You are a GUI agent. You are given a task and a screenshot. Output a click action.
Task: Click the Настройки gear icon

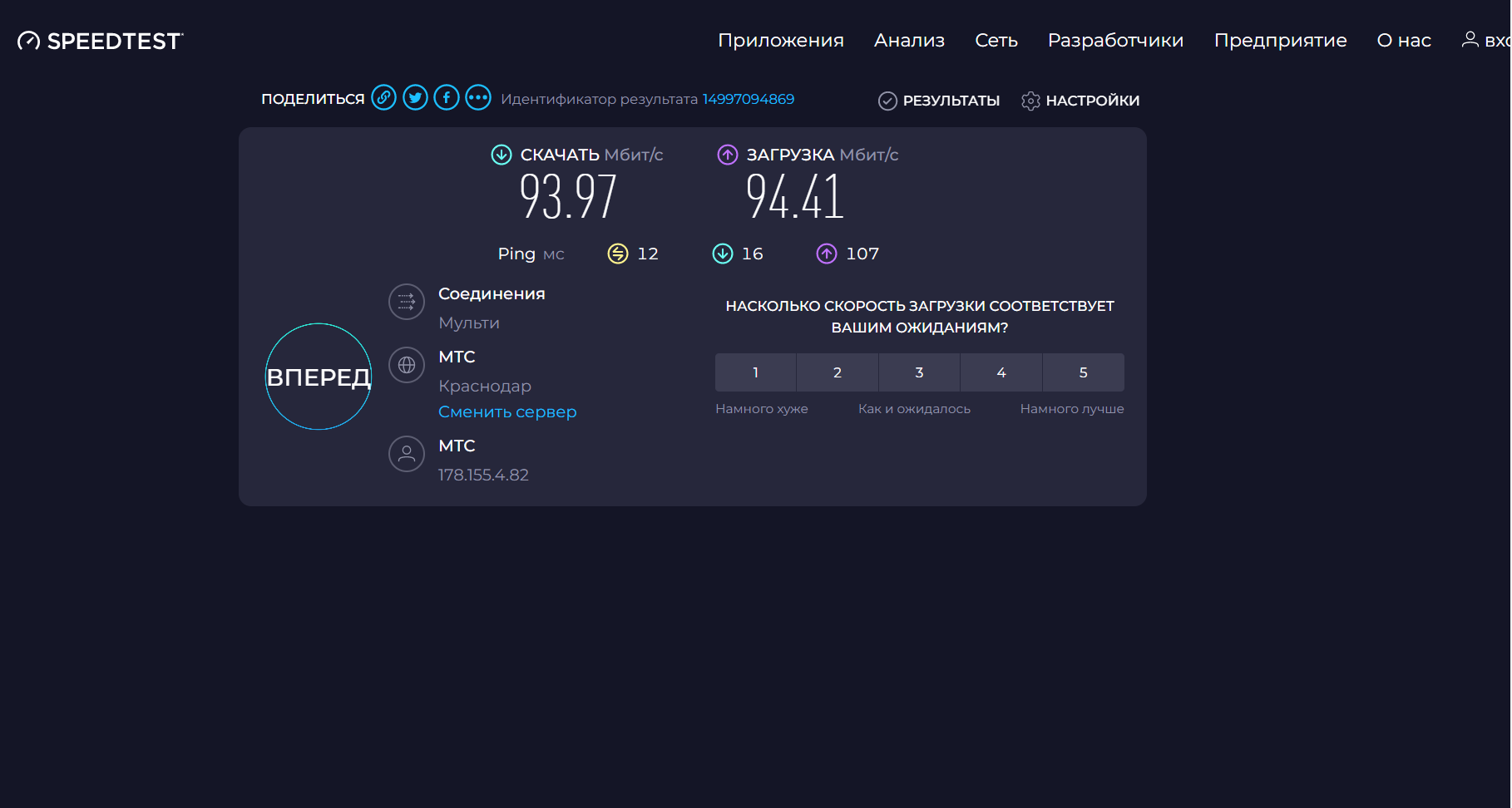[x=1030, y=101]
